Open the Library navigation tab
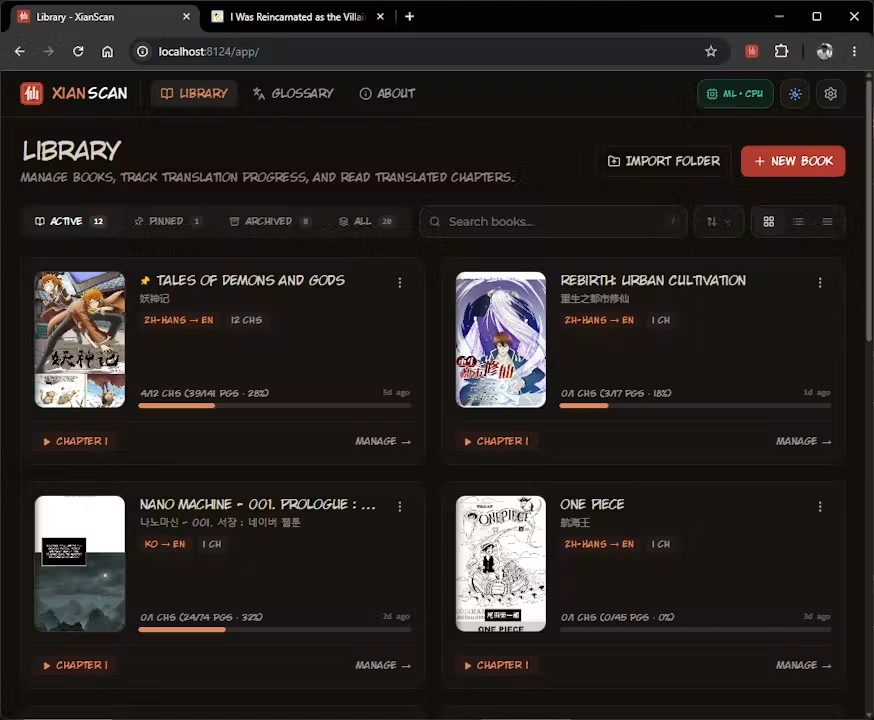The image size is (874, 720). (x=194, y=94)
